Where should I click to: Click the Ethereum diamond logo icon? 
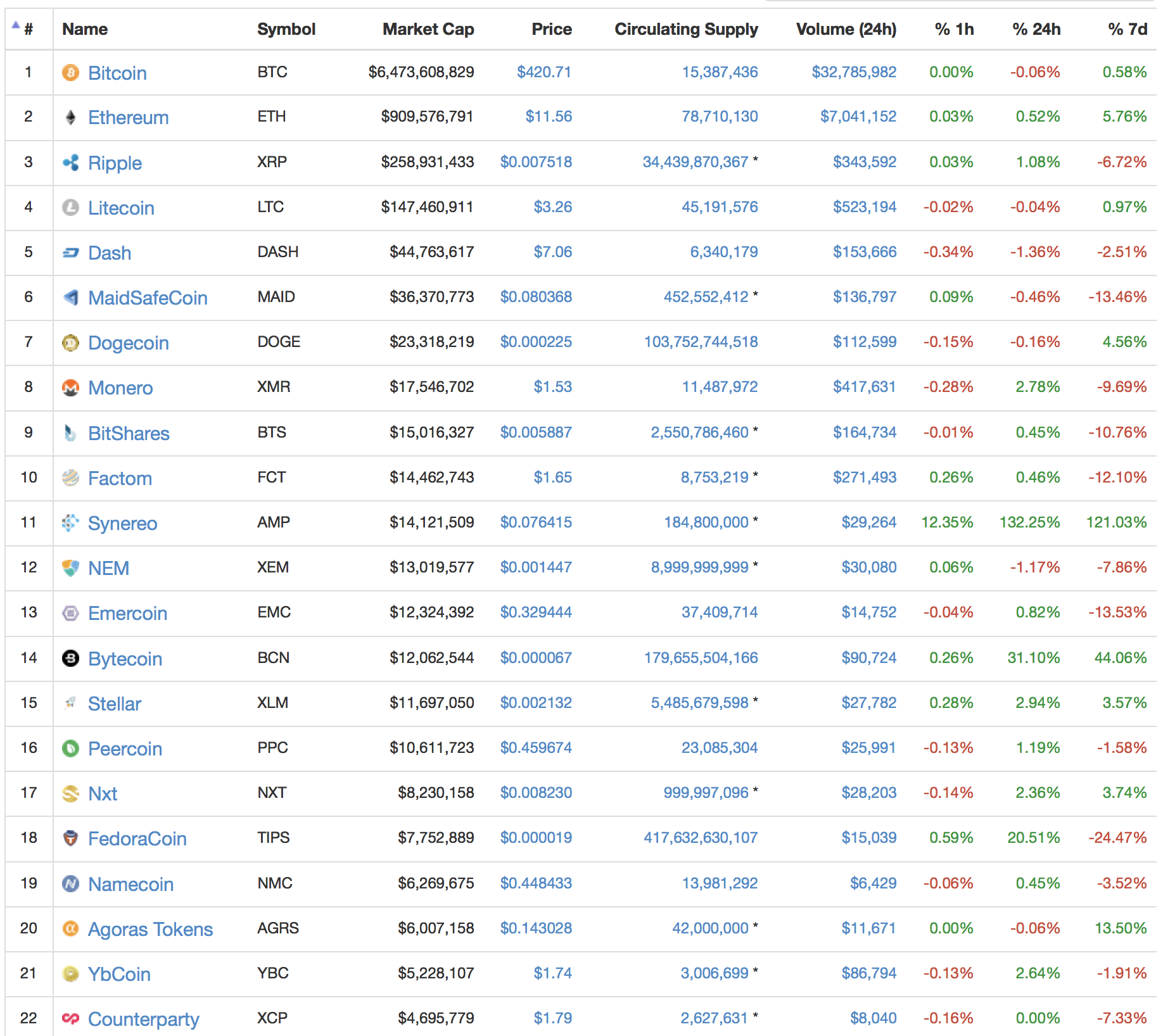point(70,117)
